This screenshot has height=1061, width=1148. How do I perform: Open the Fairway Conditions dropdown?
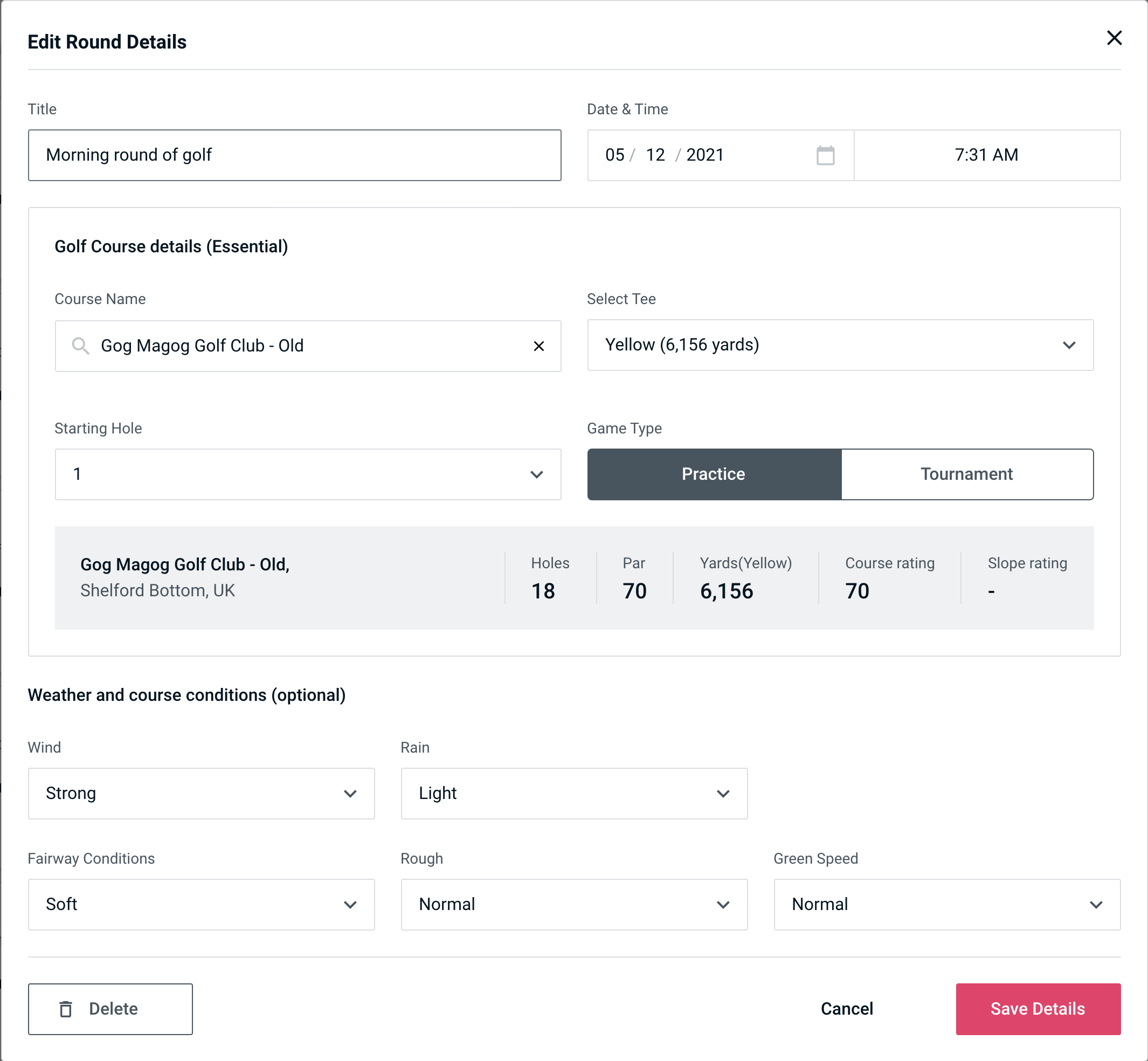(201, 904)
